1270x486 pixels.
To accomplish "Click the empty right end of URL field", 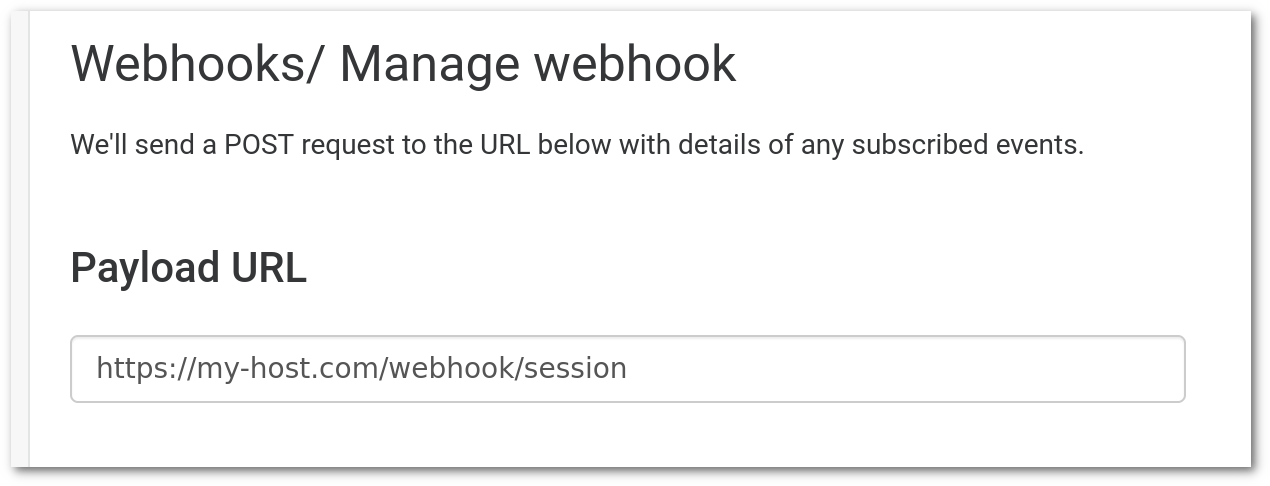I will click(905, 369).
